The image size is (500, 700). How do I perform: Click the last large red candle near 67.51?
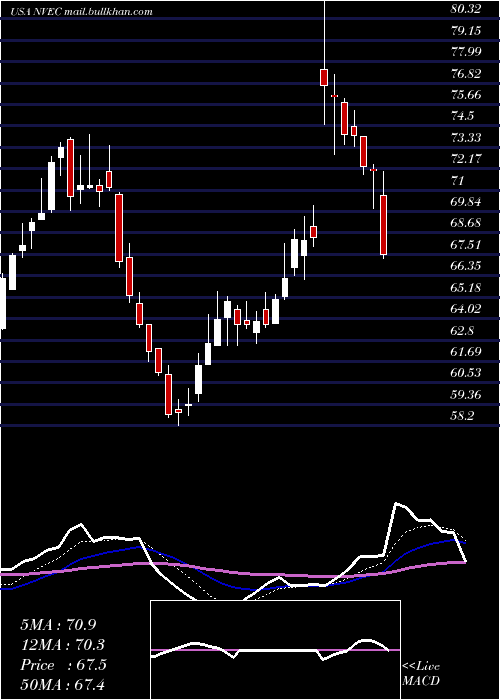click(383, 225)
